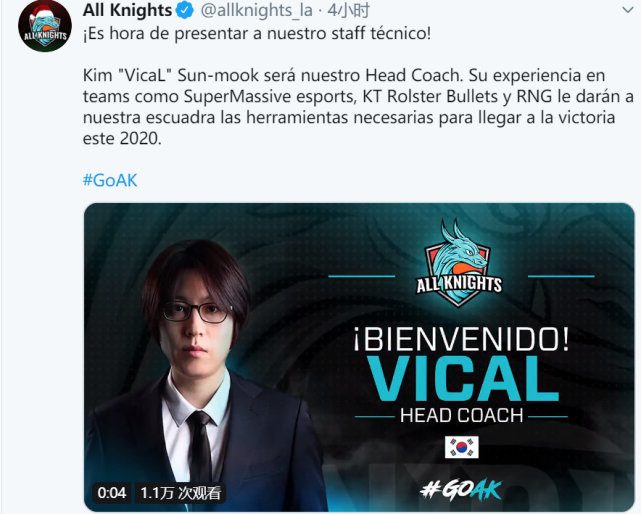Open the @allknights_la handle link
The width and height of the screenshot is (641, 514).
click(257, 11)
